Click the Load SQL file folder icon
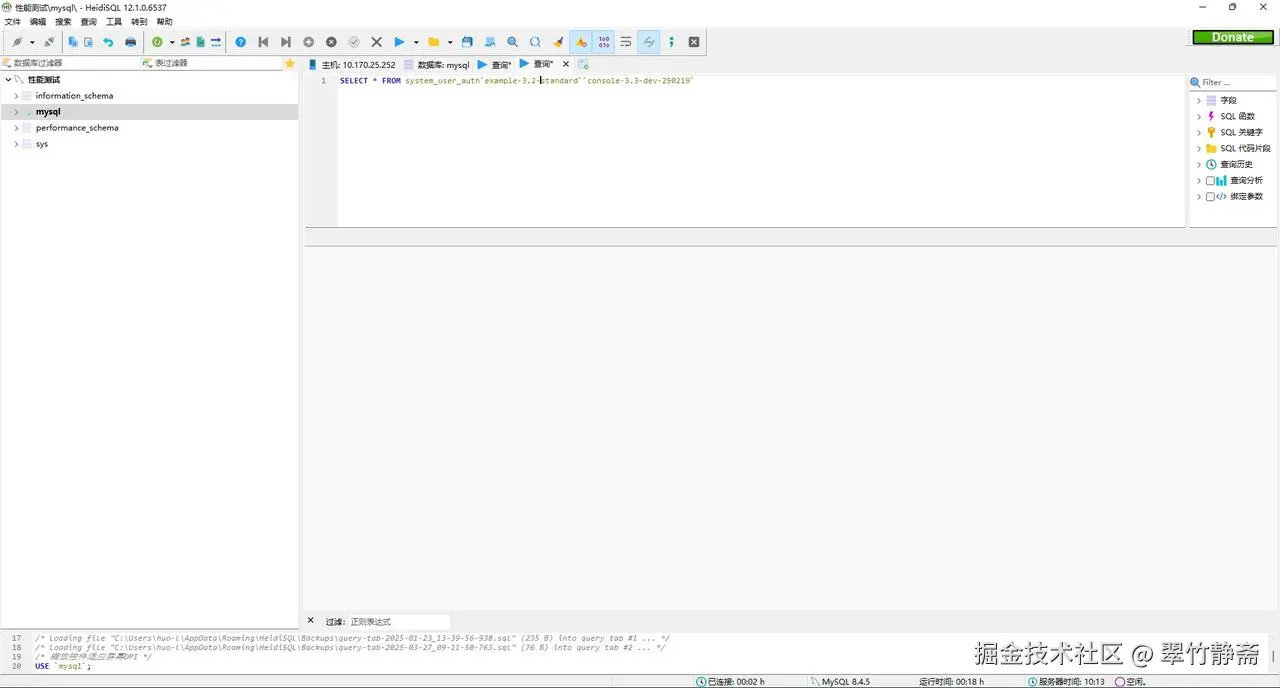The image size is (1280, 688). 433,42
